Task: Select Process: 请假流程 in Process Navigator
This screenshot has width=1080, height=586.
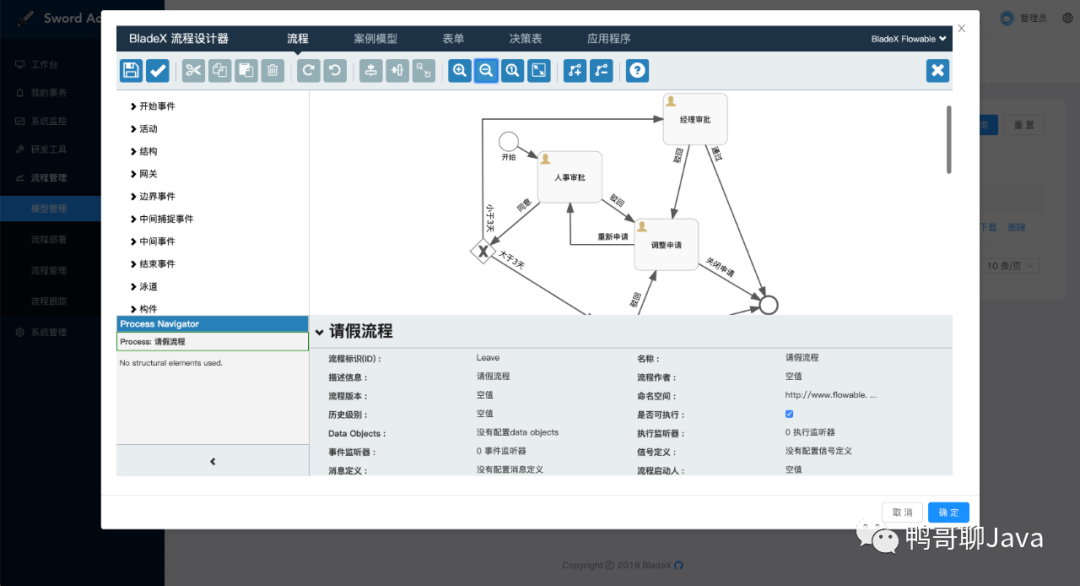Action: pos(212,342)
